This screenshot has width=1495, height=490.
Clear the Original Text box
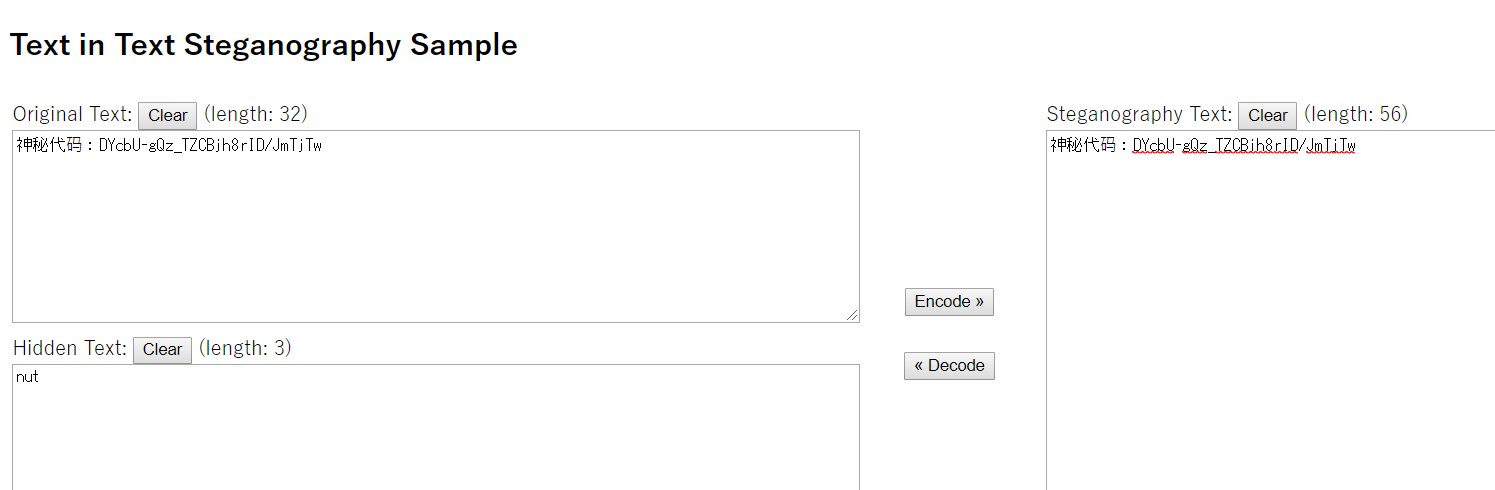pyautogui.click(x=167, y=115)
